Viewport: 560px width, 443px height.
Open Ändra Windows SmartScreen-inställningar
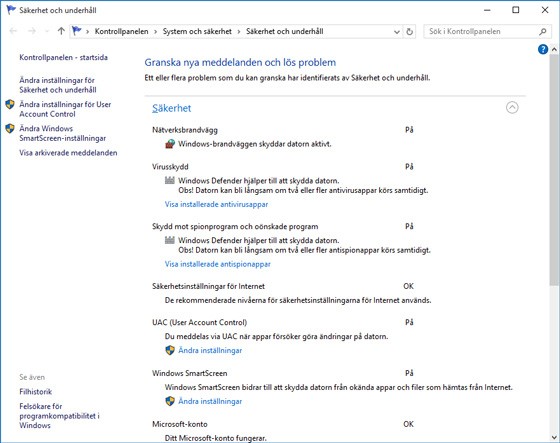62,133
